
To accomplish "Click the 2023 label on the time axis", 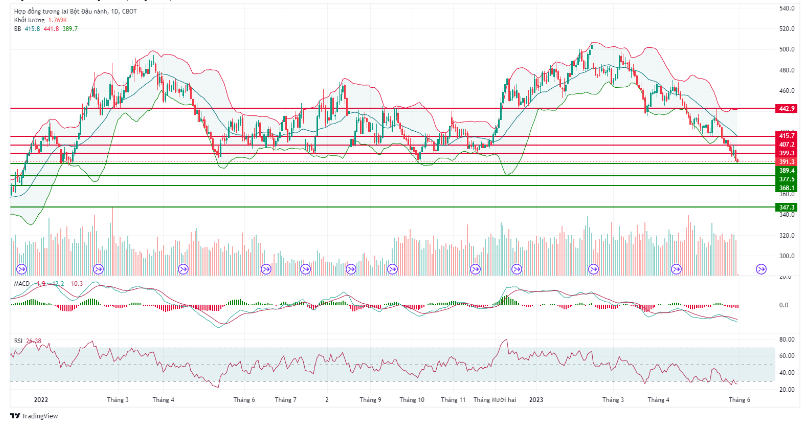I will [x=537, y=399].
